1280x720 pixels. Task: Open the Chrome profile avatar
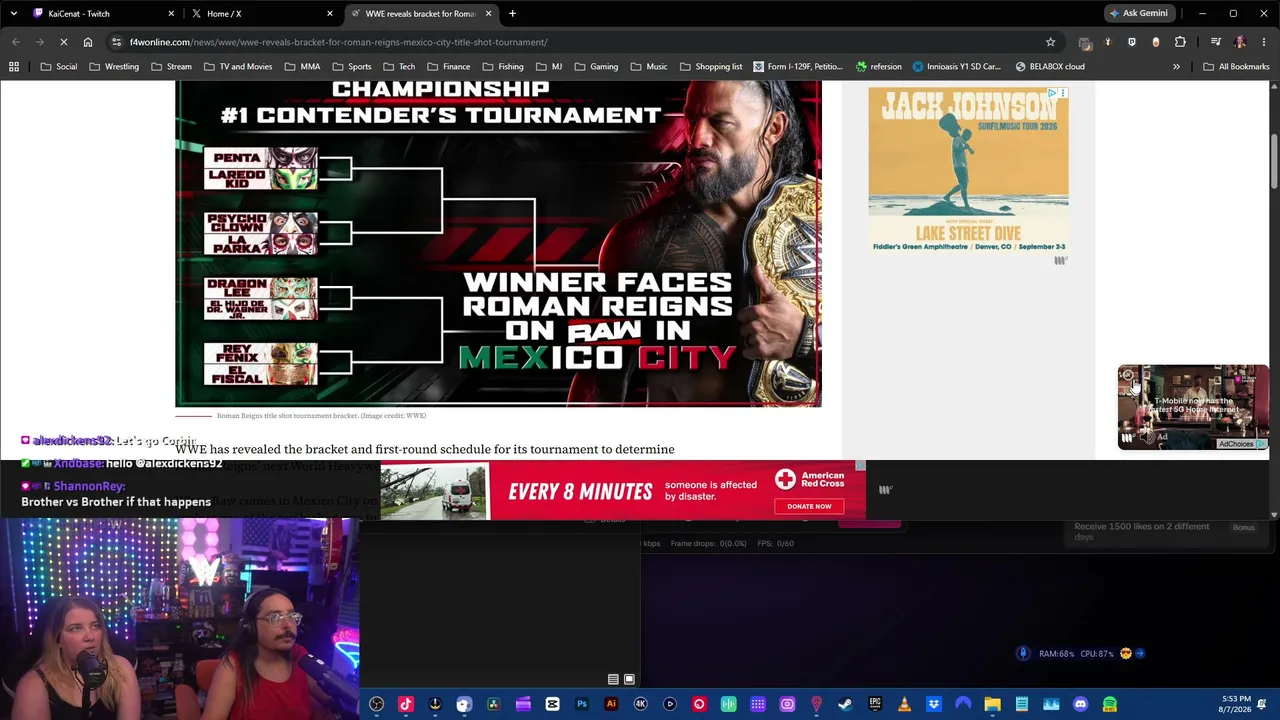tap(1240, 42)
